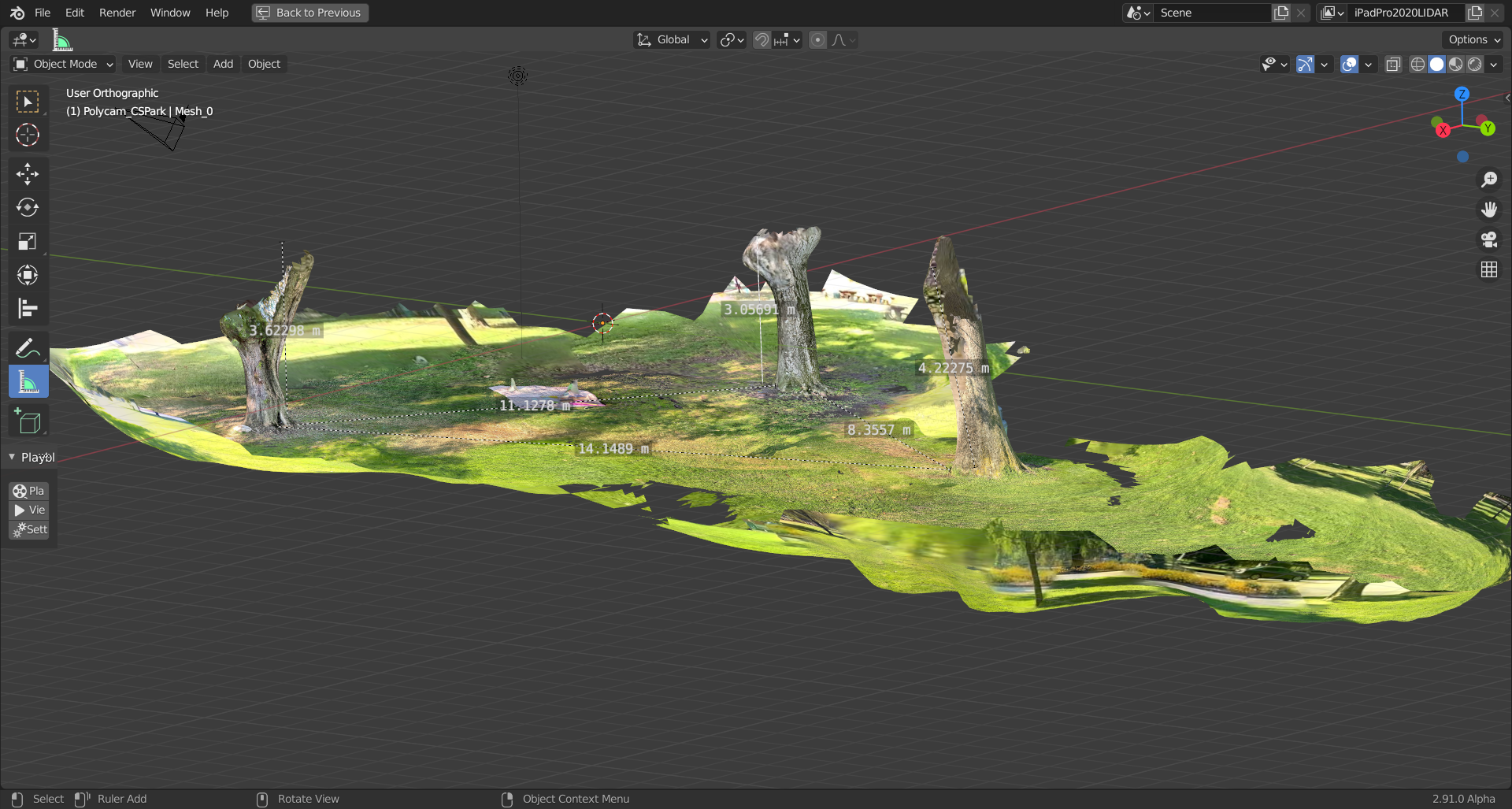Select the Measure tool in the toolbar
Image resolution: width=1512 pixels, height=809 pixels.
(28, 381)
